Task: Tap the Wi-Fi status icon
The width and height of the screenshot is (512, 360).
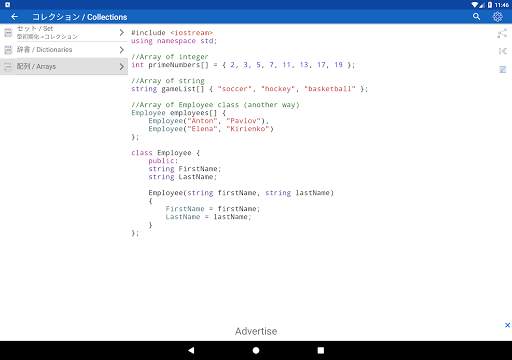Action: 475,5
